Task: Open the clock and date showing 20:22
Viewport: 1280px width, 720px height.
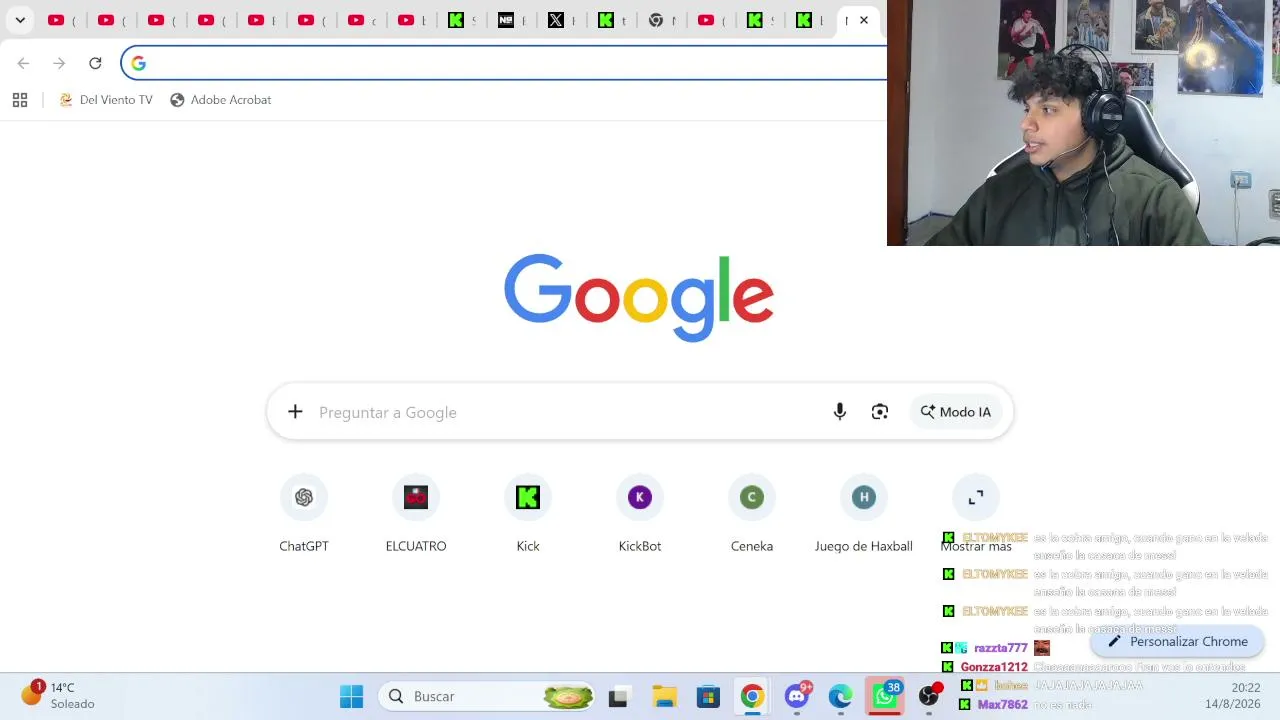Action: tap(1233, 696)
